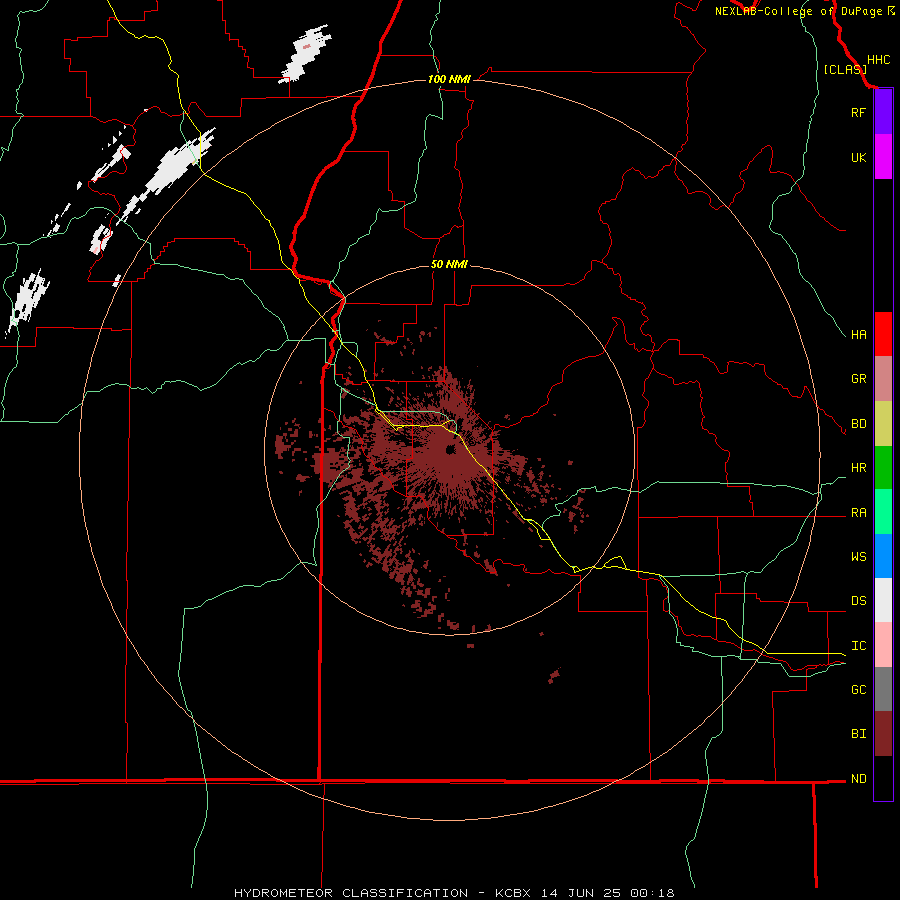Click the GC legend label
The height and width of the screenshot is (900, 900).
[858, 690]
